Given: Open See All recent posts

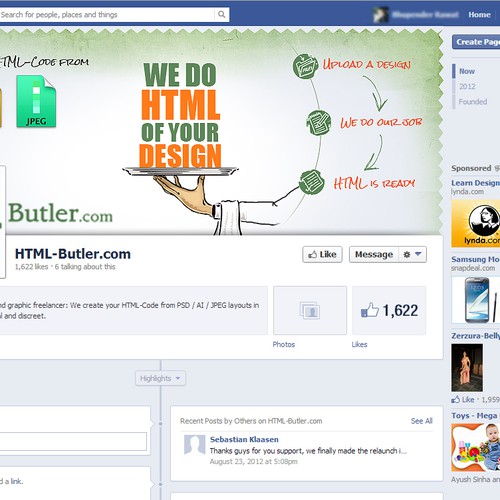Looking at the screenshot, I should pyautogui.click(x=421, y=421).
